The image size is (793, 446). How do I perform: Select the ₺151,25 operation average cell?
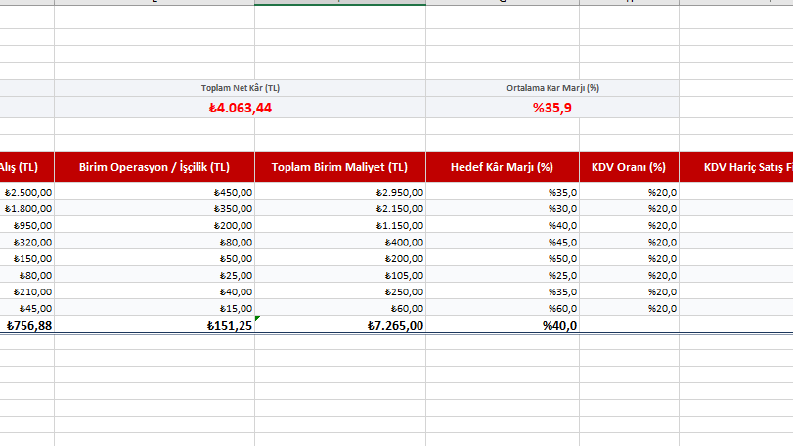pyautogui.click(x=154, y=325)
